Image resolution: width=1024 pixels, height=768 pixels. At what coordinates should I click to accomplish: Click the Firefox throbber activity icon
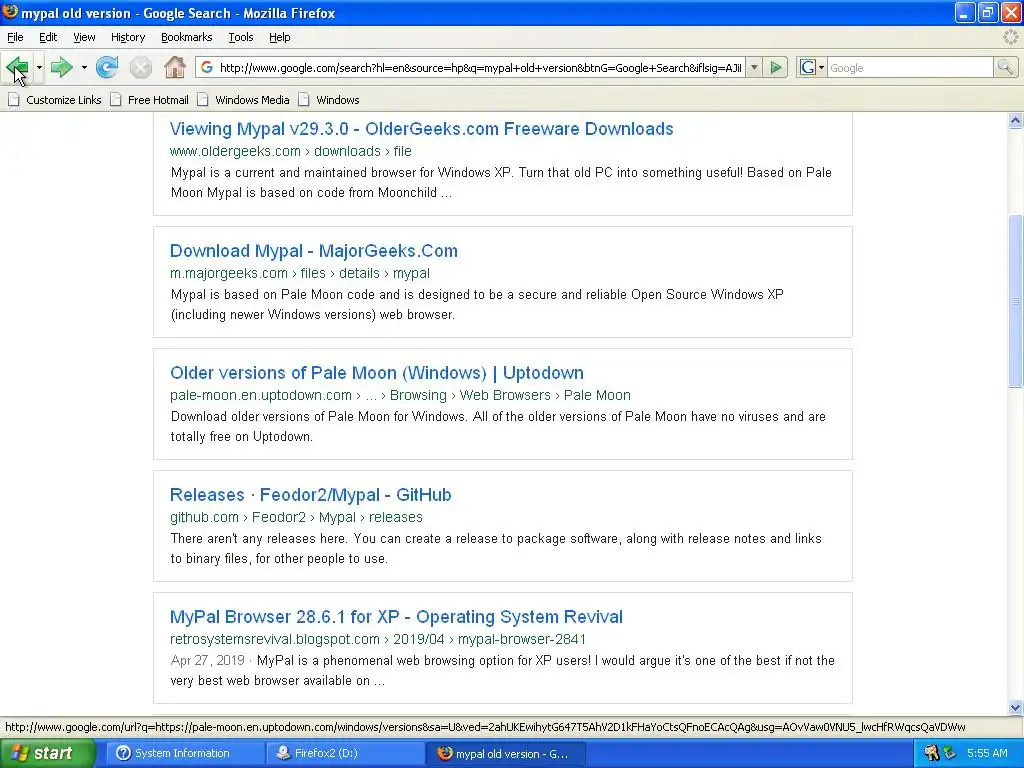(1010, 37)
